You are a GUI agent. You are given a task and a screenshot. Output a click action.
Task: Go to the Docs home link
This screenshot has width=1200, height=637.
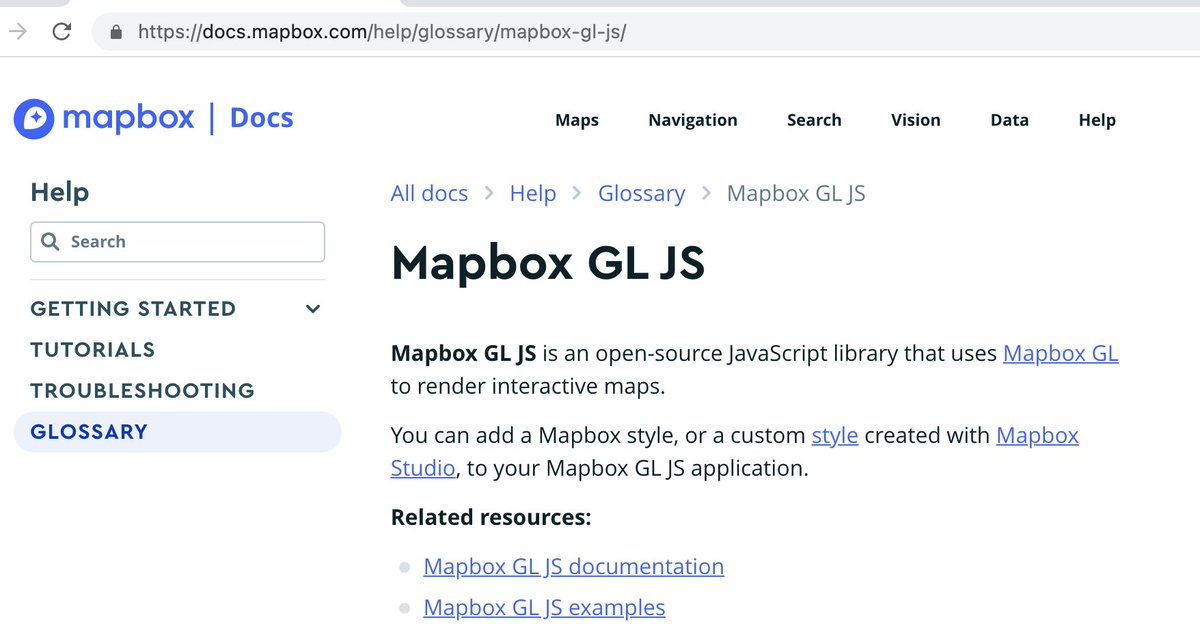262,118
